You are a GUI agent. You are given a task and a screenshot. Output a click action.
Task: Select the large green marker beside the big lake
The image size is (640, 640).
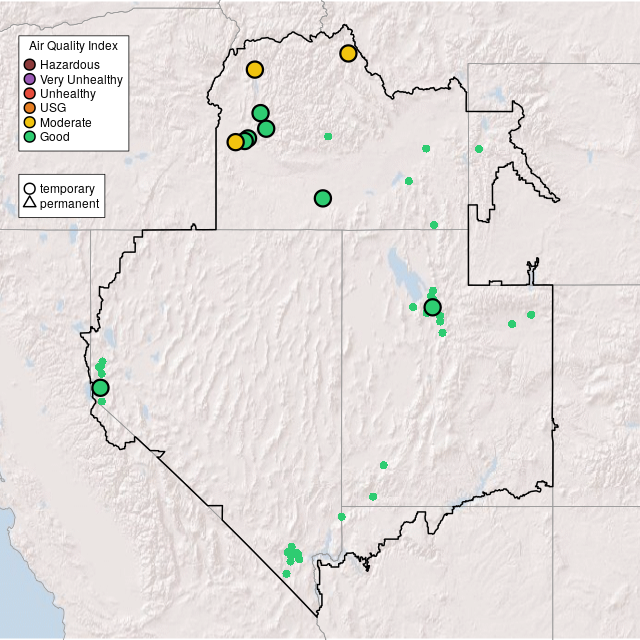(x=432, y=307)
